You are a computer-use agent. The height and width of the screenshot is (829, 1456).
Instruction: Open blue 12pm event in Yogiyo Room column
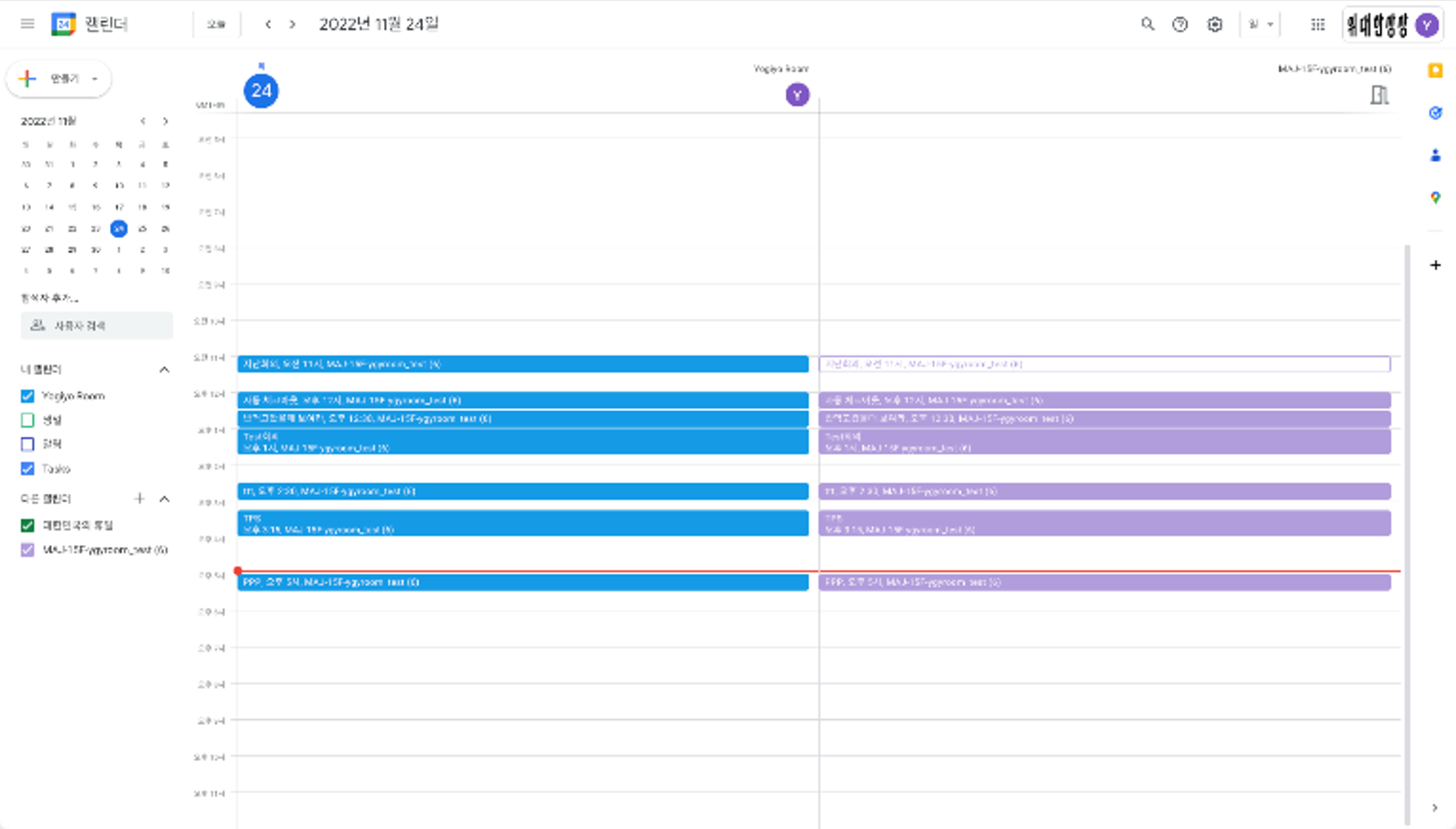point(523,400)
